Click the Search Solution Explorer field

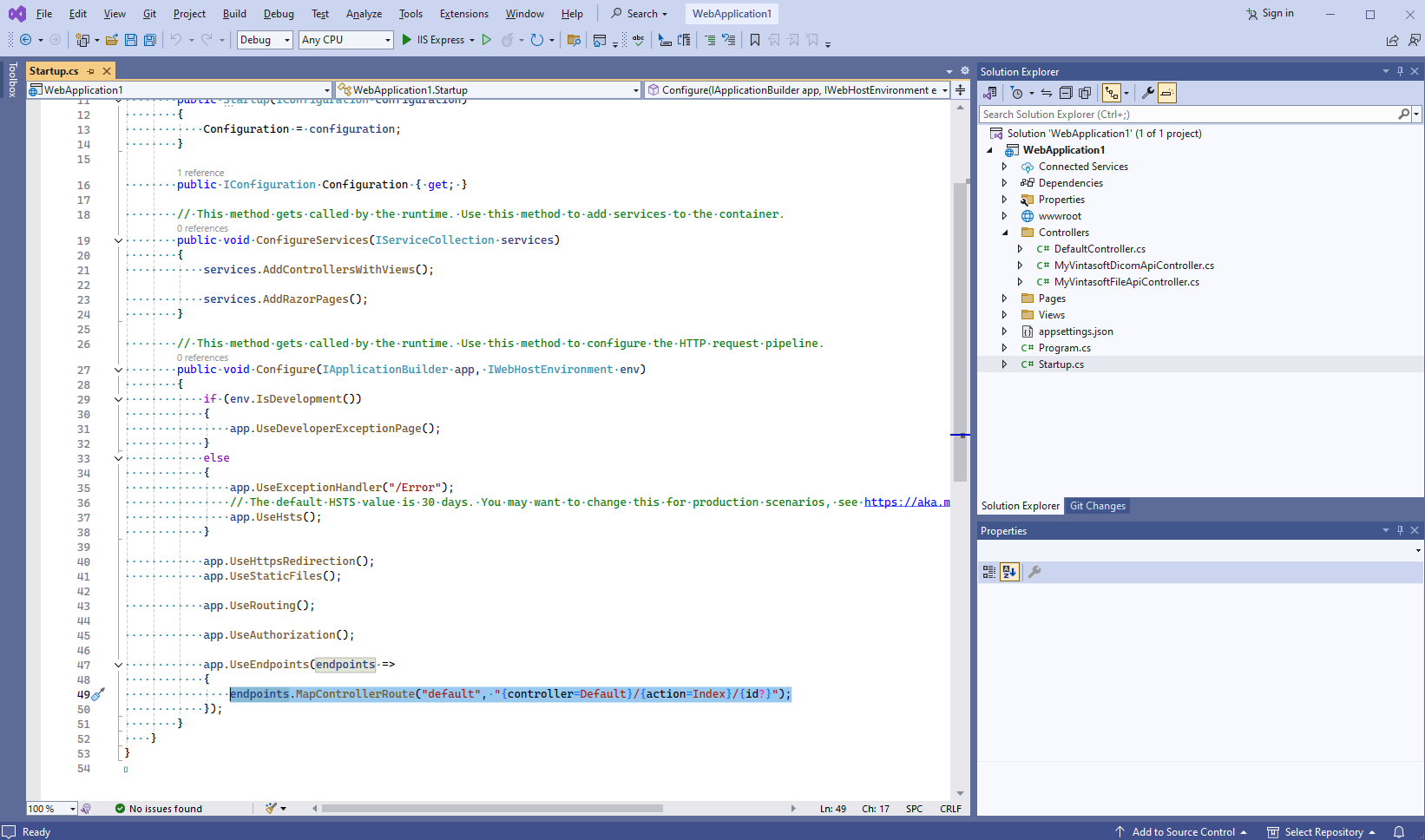click(x=1187, y=115)
